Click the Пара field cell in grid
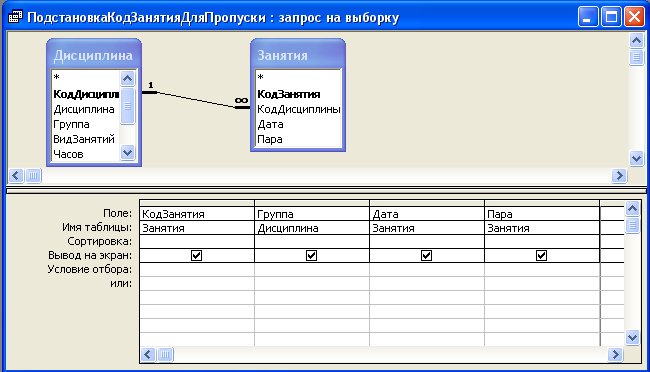650x372 pixels. tap(542, 214)
